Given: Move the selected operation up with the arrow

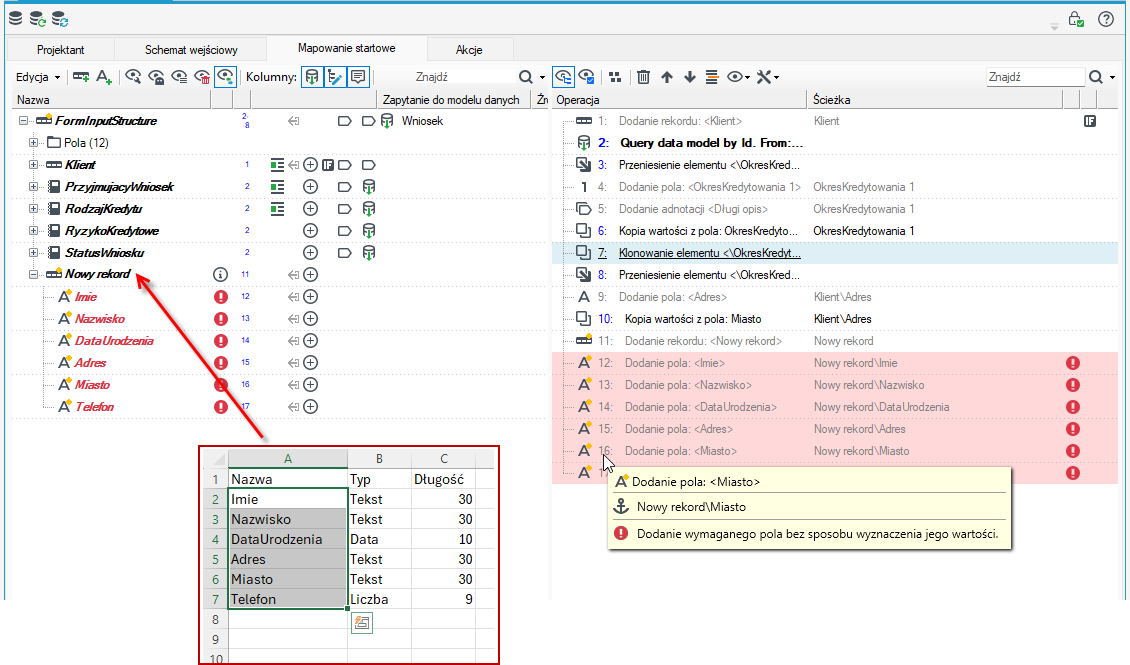Looking at the screenshot, I should coord(667,77).
